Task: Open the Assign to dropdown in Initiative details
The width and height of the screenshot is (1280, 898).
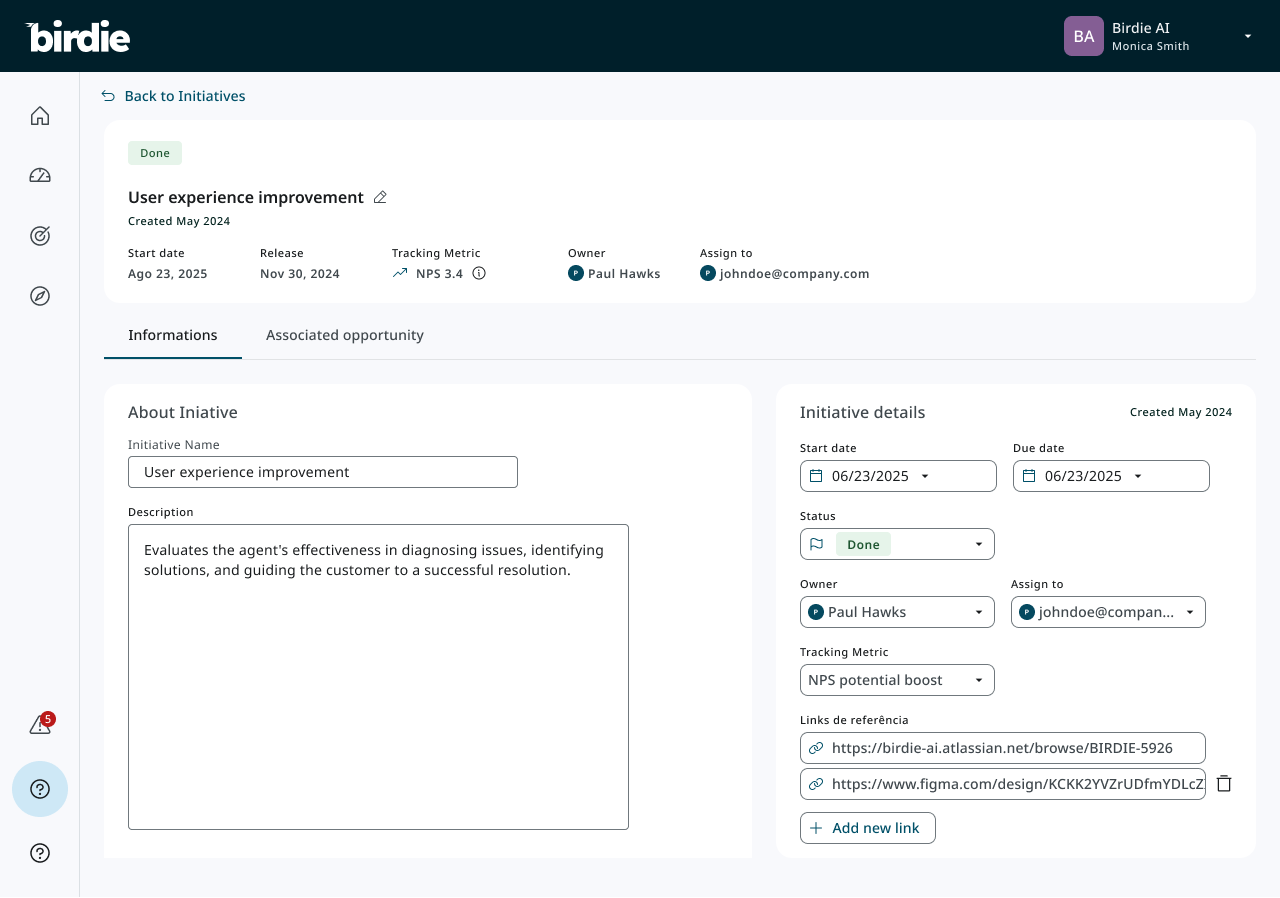Action: point(1108,612)
